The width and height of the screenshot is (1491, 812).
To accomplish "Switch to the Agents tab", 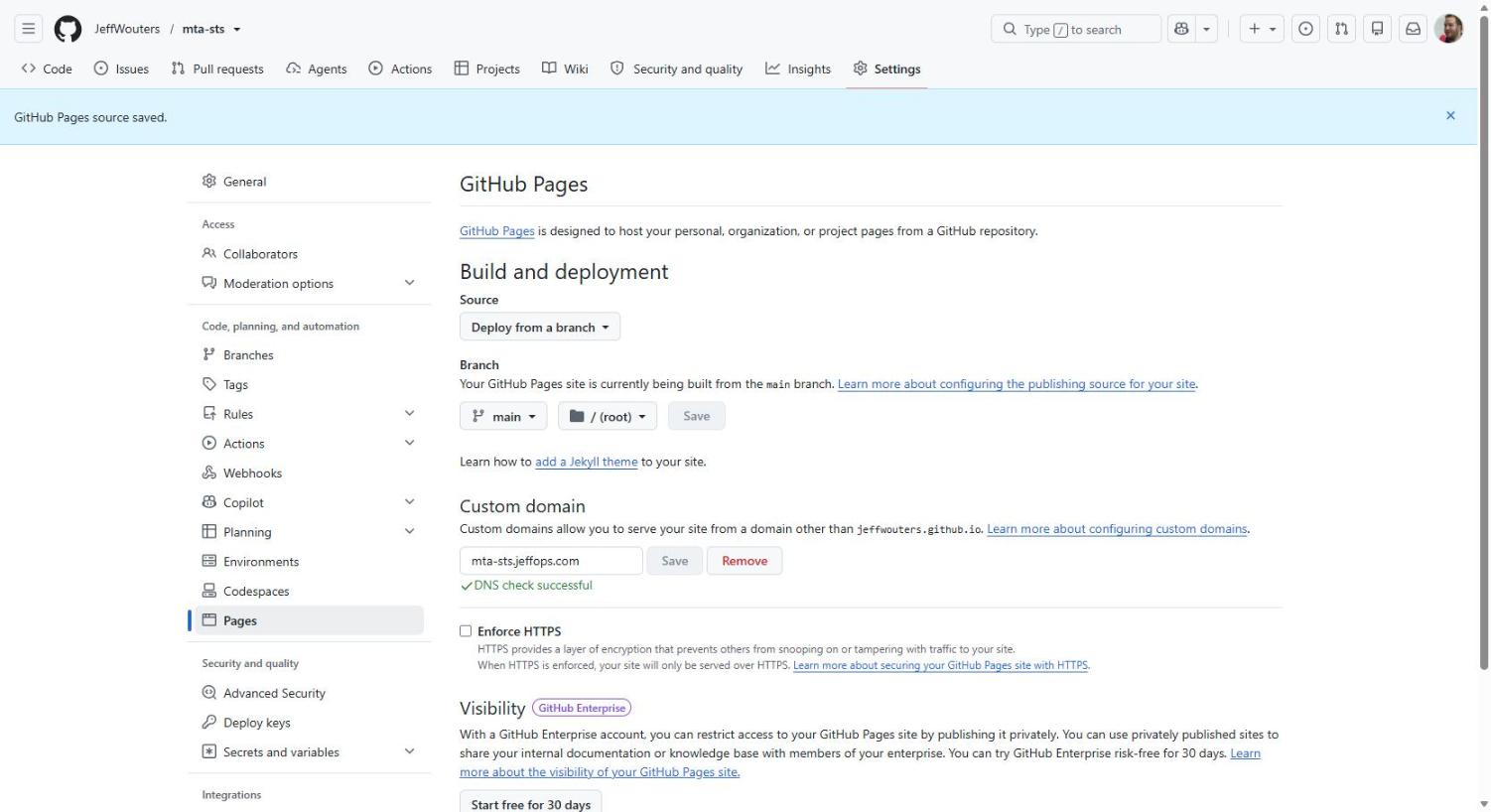I will (317, 68).
